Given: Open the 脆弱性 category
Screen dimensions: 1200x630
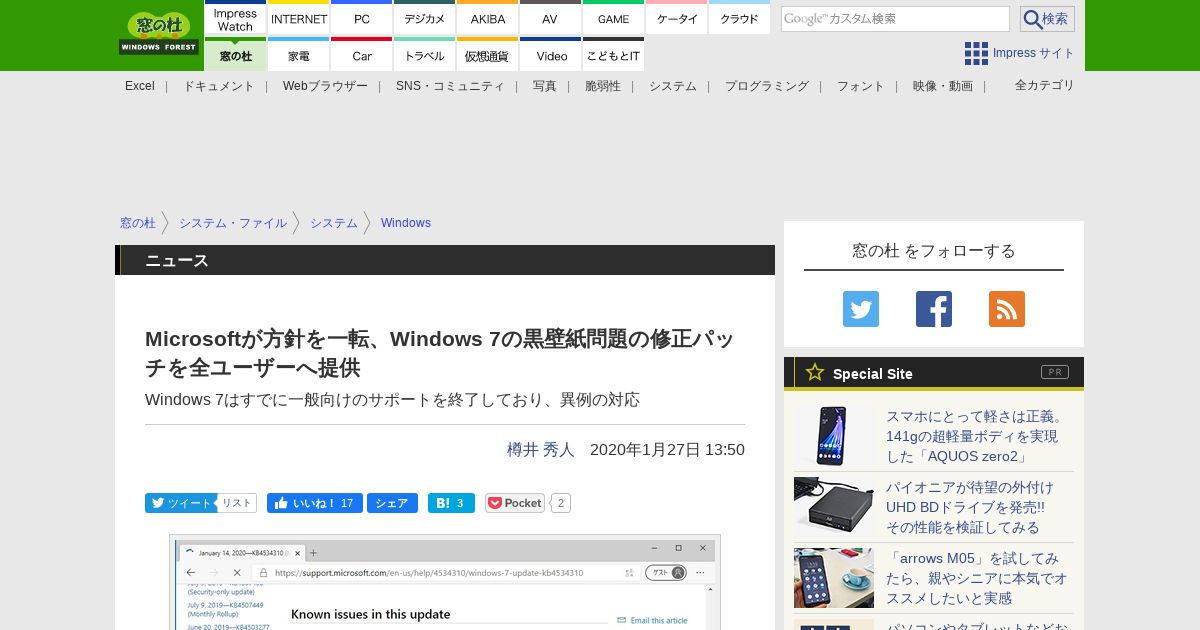Looking at the screenshot, I should [x=603, y=86].
